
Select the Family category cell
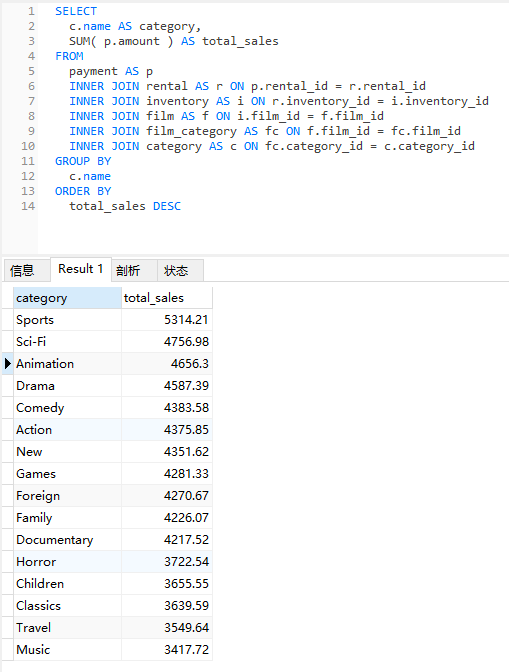tap(67, 518)
